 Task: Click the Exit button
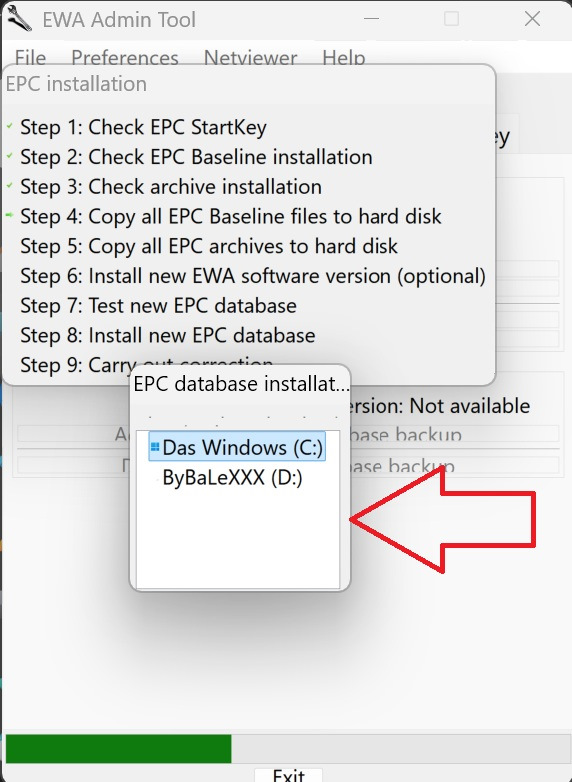288,775
